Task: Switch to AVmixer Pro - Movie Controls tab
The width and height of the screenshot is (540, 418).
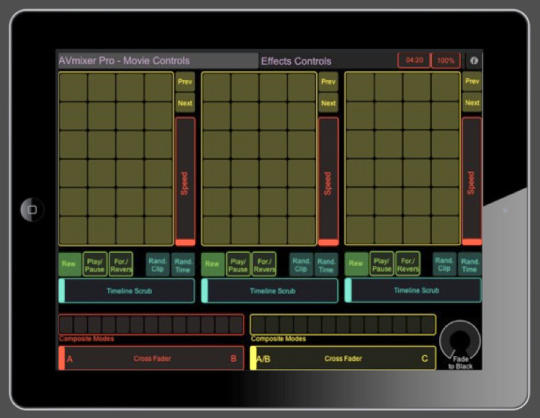Action: coord(158,61)
